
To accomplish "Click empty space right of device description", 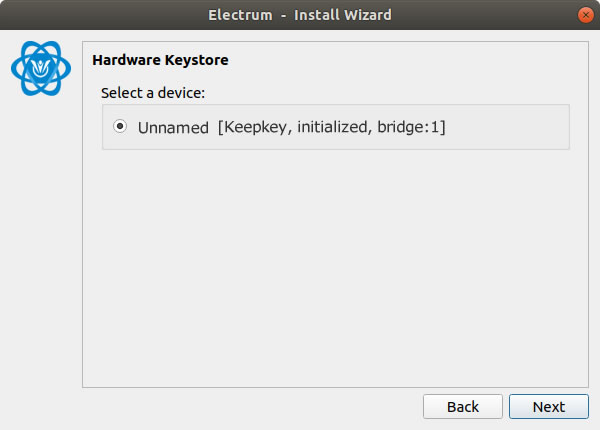I will tap(507, 127).
